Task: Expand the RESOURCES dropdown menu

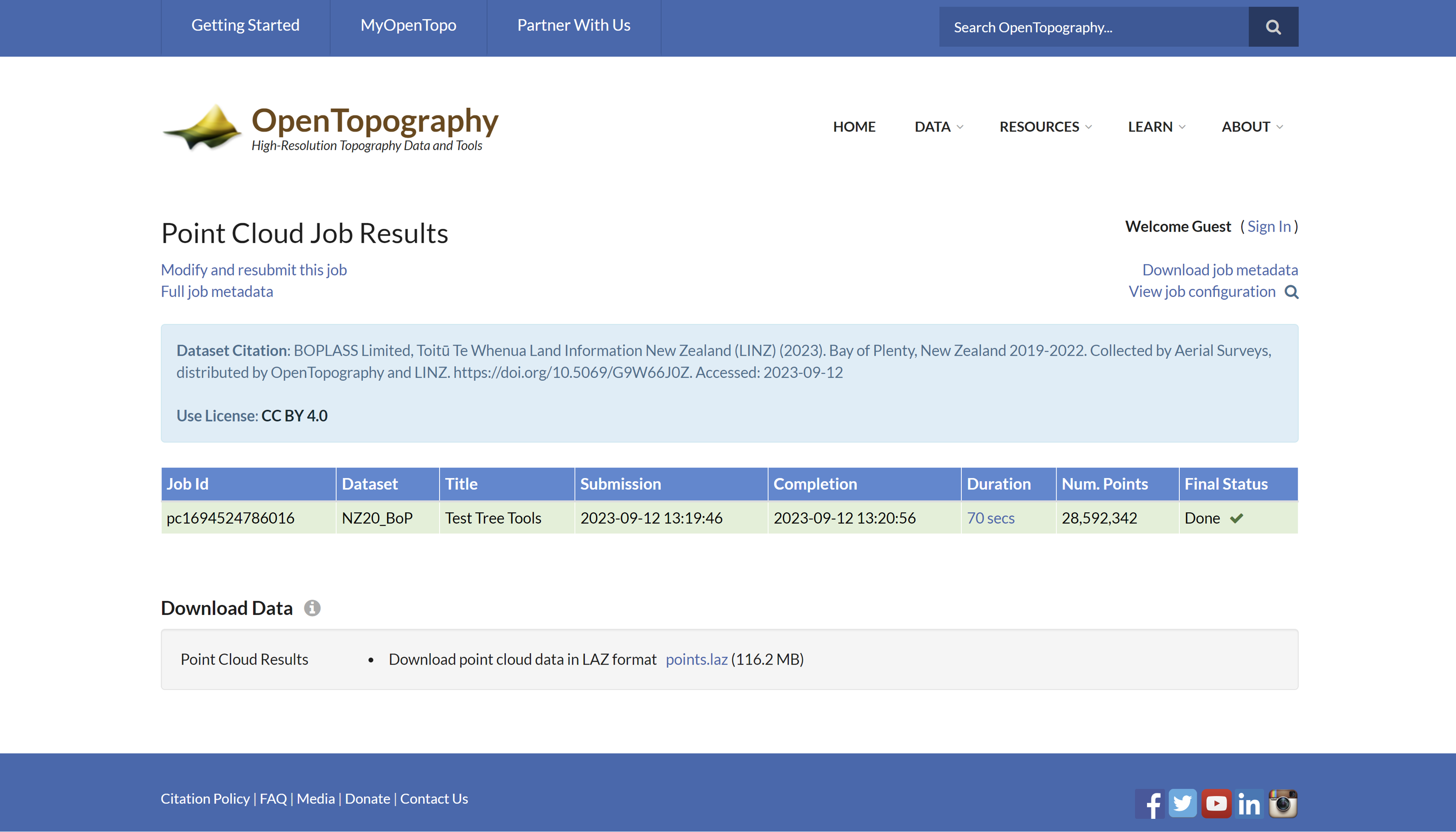Action: [1045, 127]
